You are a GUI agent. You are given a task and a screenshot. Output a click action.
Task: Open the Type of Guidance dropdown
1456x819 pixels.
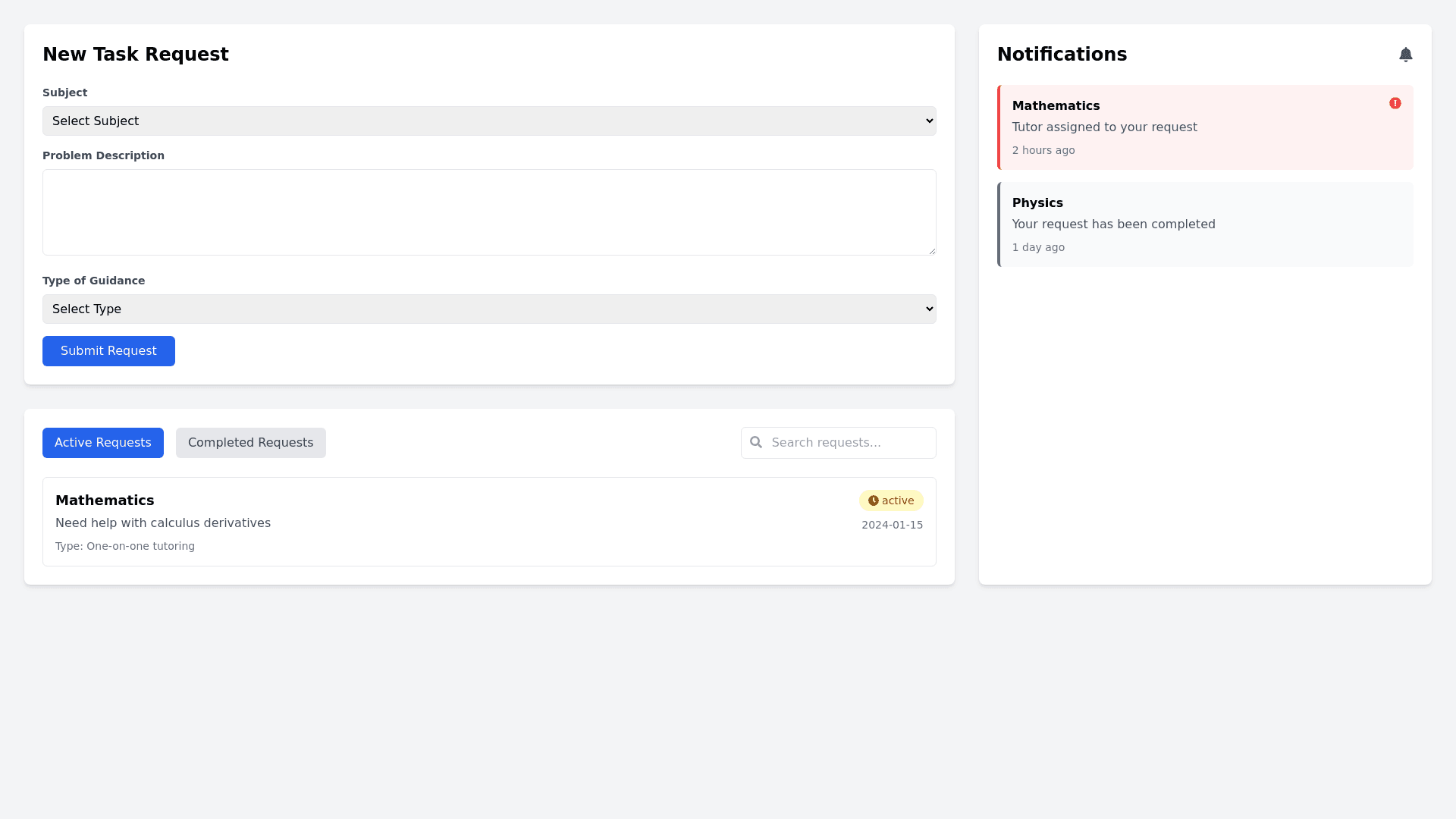(x=488, y=309)
